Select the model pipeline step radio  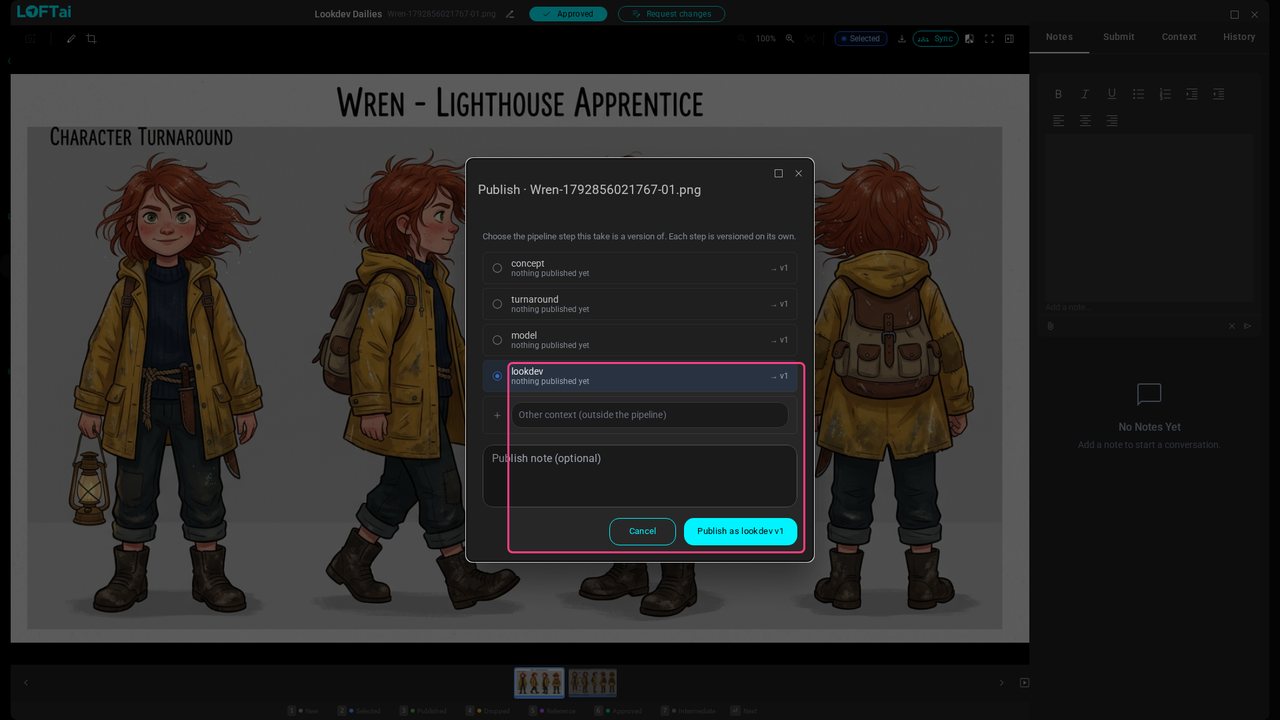497,340
